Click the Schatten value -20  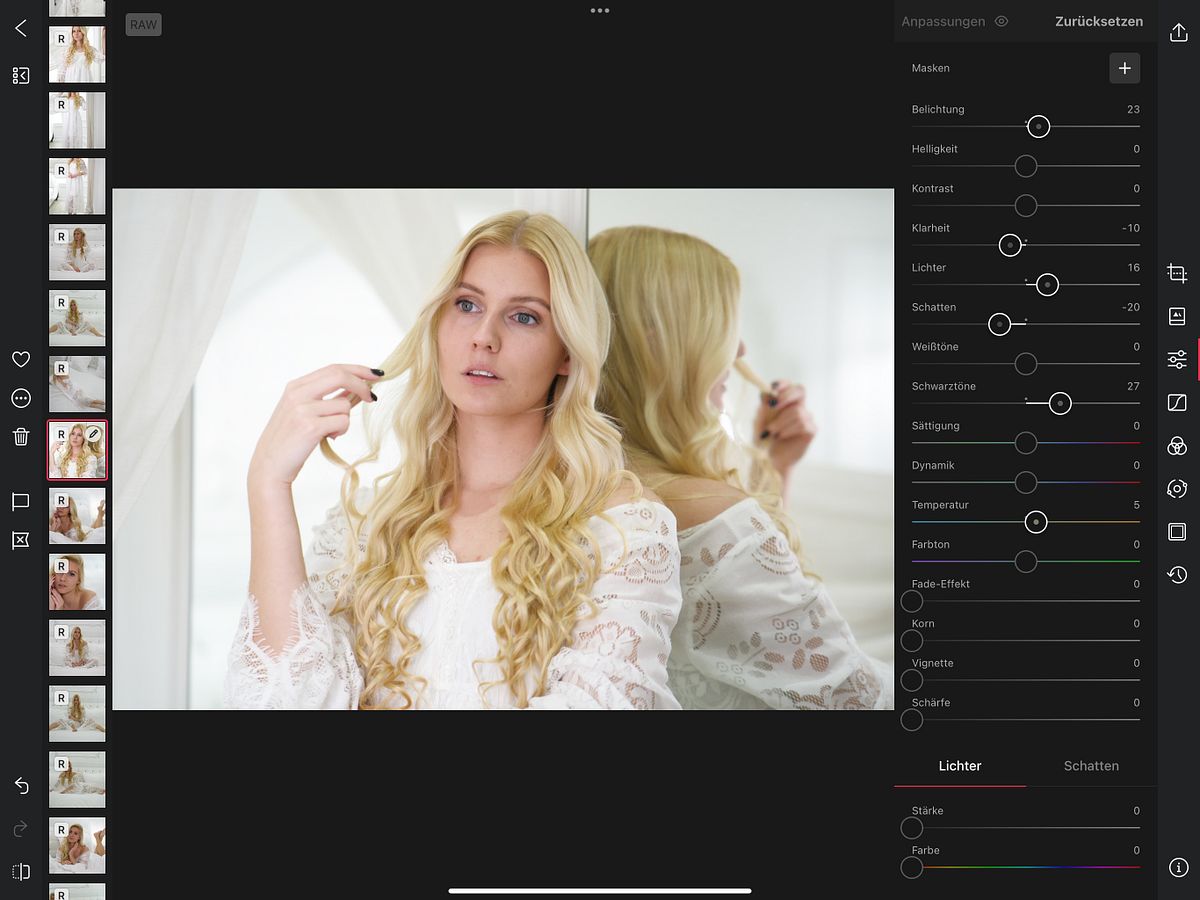1130,307
